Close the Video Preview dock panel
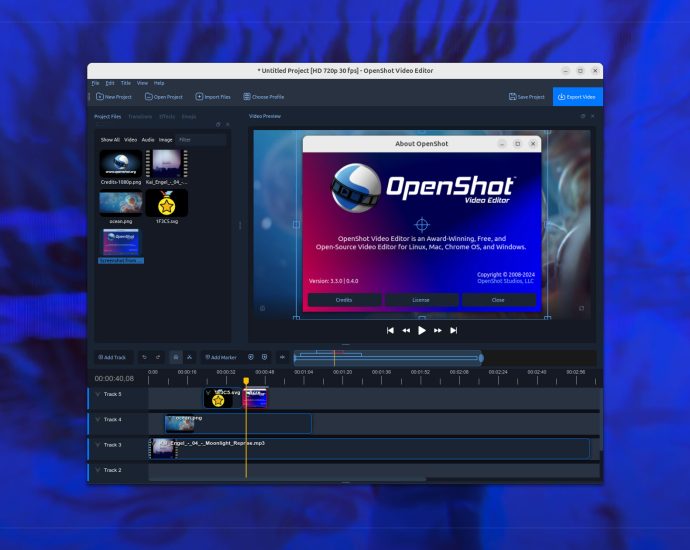Viewport: 690px width, 550px height. (593, 116)
